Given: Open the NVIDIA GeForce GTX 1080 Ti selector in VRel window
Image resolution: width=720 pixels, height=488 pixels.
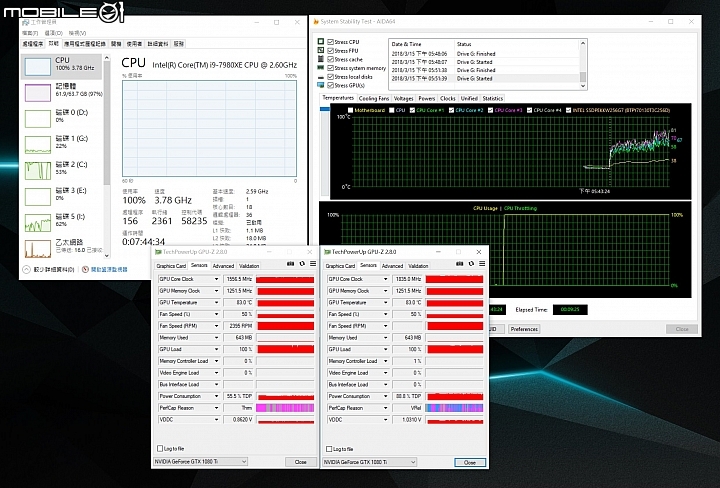Looking at the screenshot, I should (x=370, y=462).
